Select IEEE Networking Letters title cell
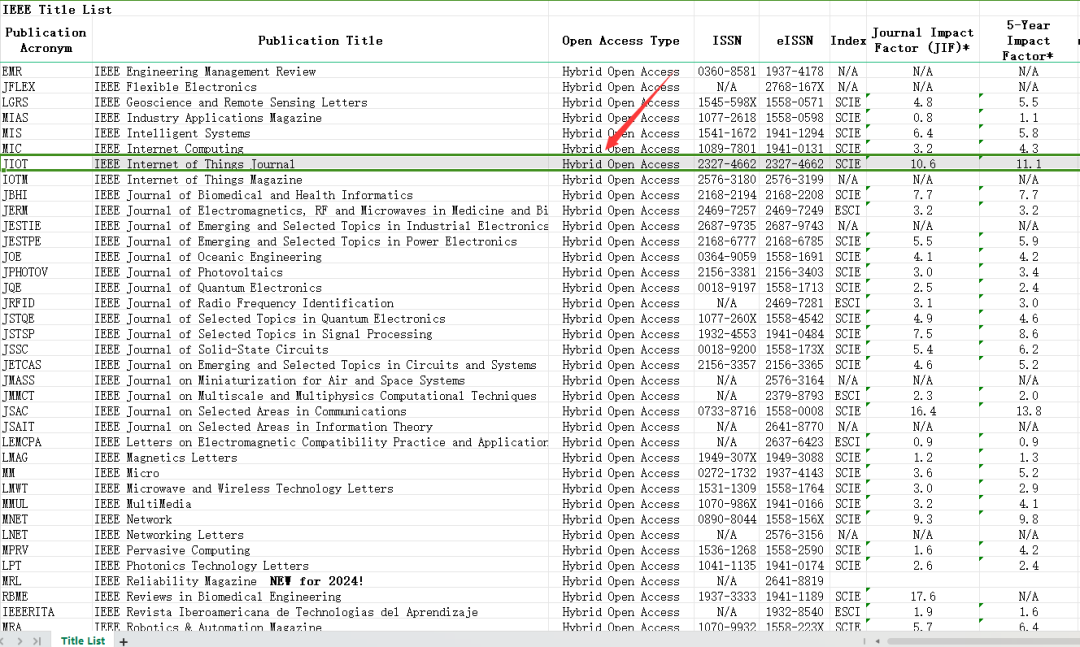The height and width of the screenshot is (647, 1080). click(320, 535)
